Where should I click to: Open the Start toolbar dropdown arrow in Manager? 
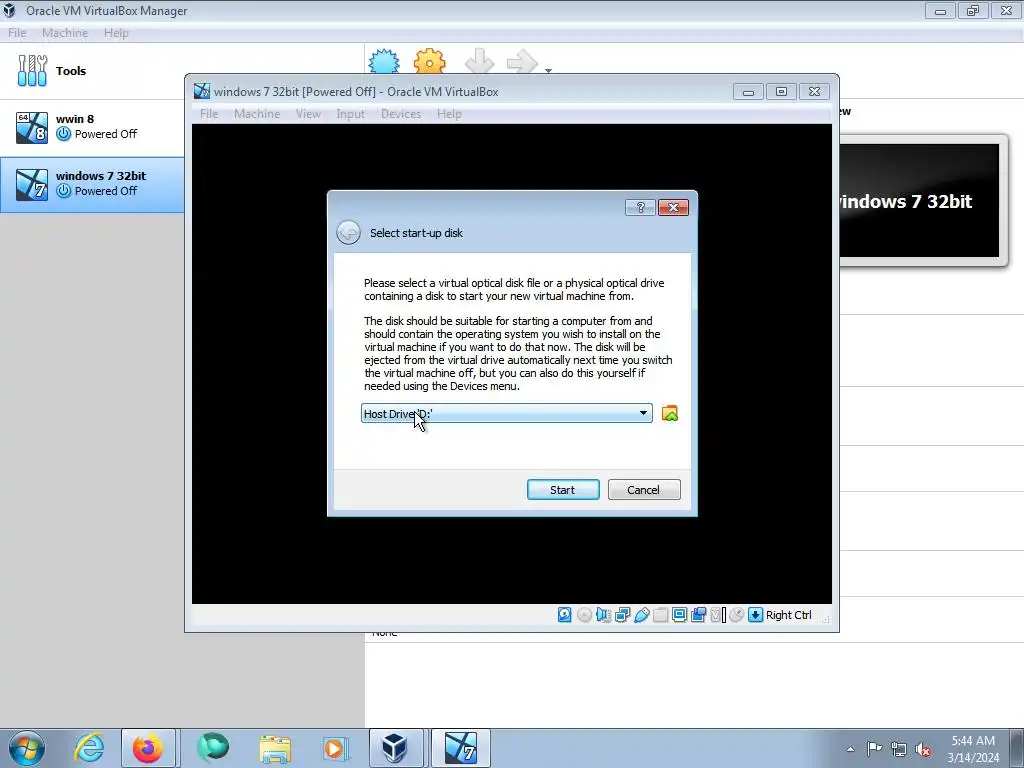tap(549, 70)
